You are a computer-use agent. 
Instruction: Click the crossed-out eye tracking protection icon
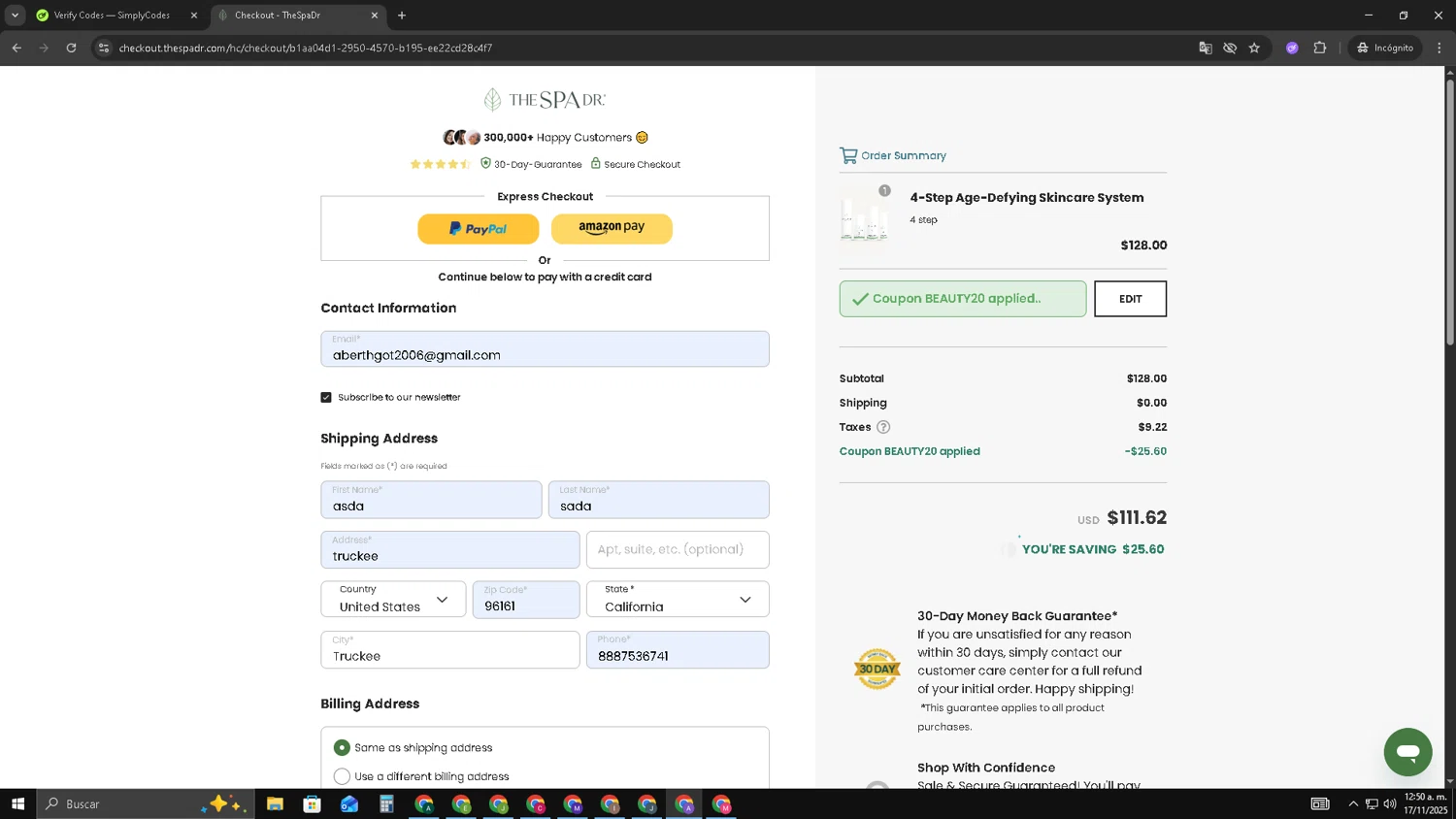(x=1230, y=48)
